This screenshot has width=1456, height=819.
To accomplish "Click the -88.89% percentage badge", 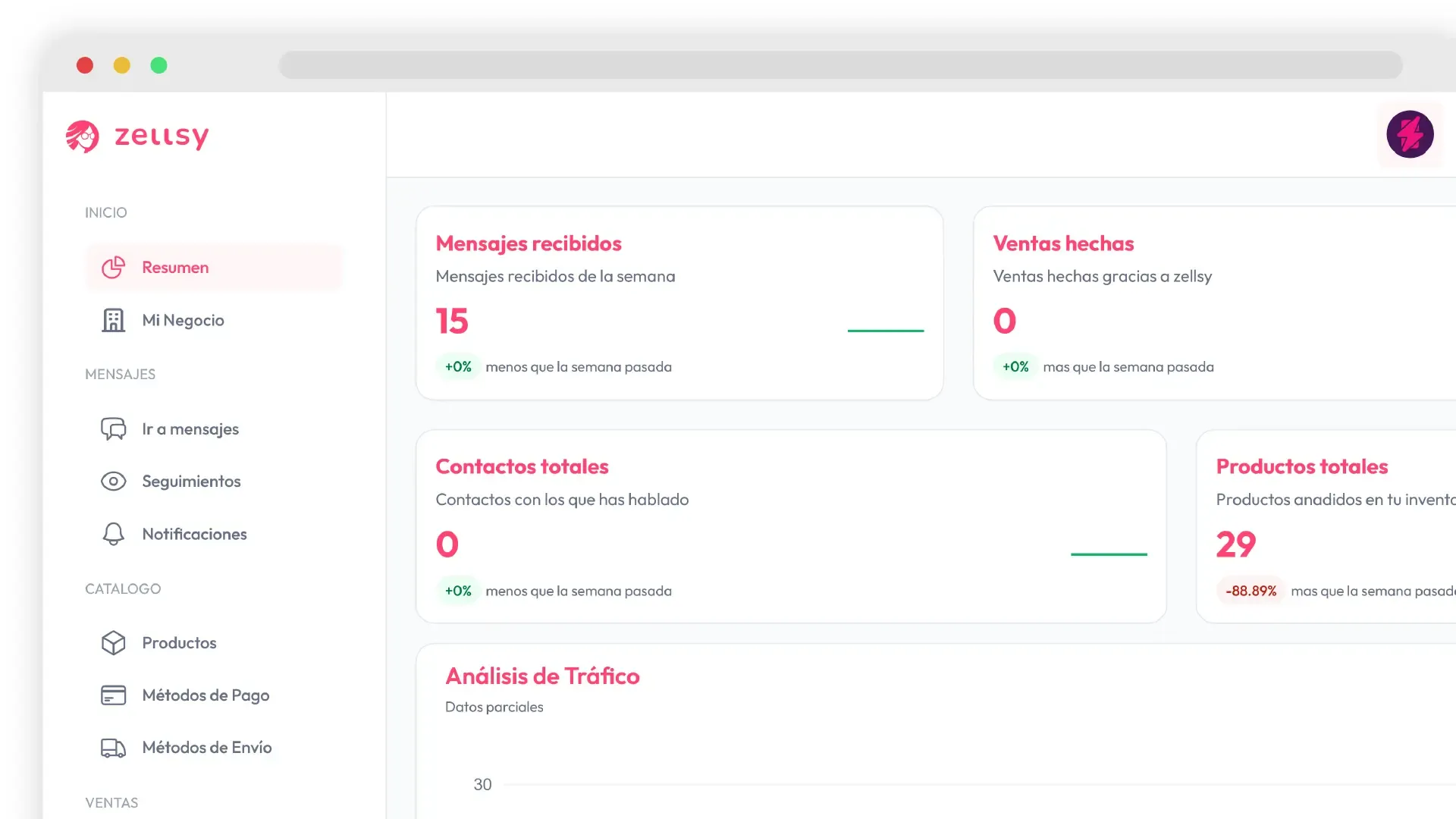I will point(1250,591).
